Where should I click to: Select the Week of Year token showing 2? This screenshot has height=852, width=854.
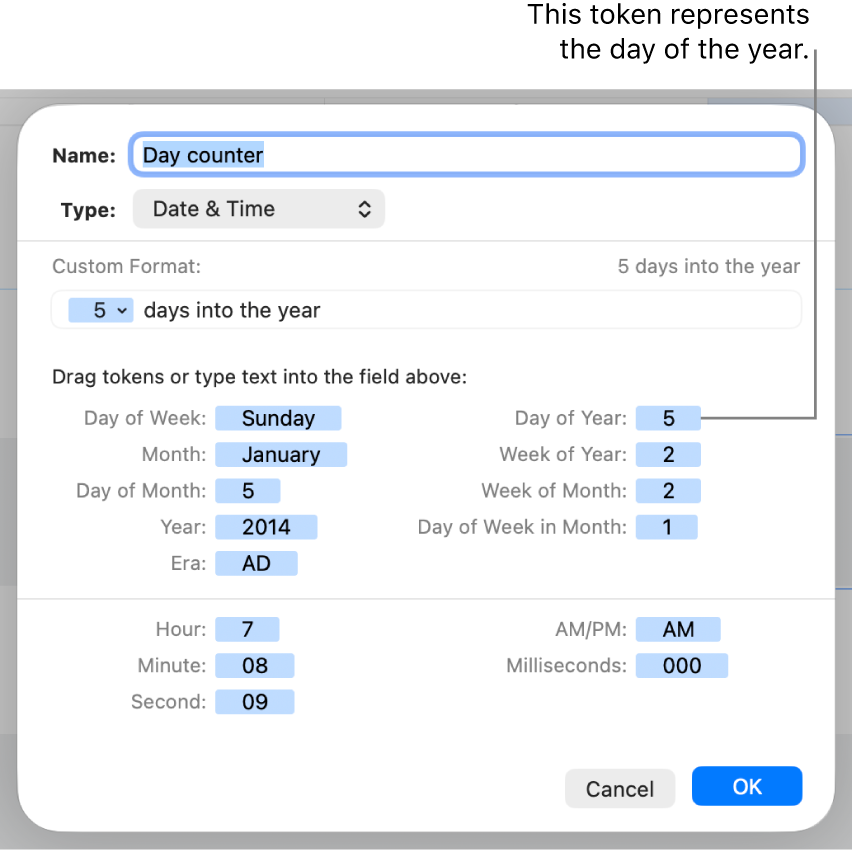(x=668, y=454)
